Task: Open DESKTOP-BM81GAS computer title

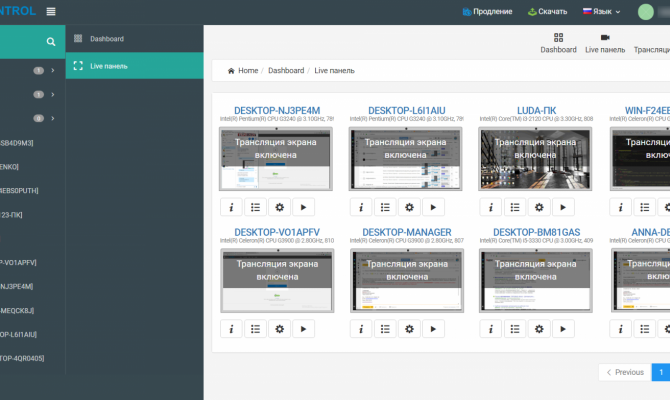Action: tap(536, 232)
